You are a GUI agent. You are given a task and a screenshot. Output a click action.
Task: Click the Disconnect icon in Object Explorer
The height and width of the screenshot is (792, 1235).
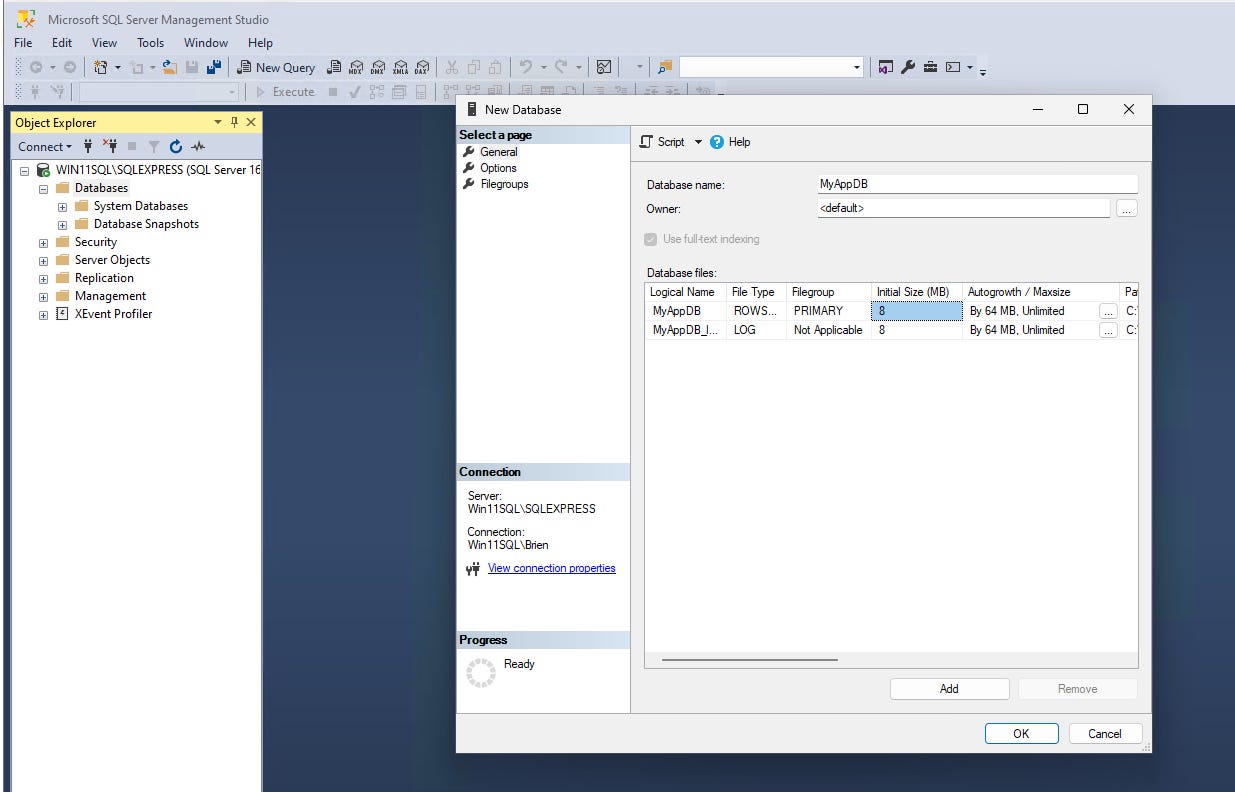click(113, 146)
